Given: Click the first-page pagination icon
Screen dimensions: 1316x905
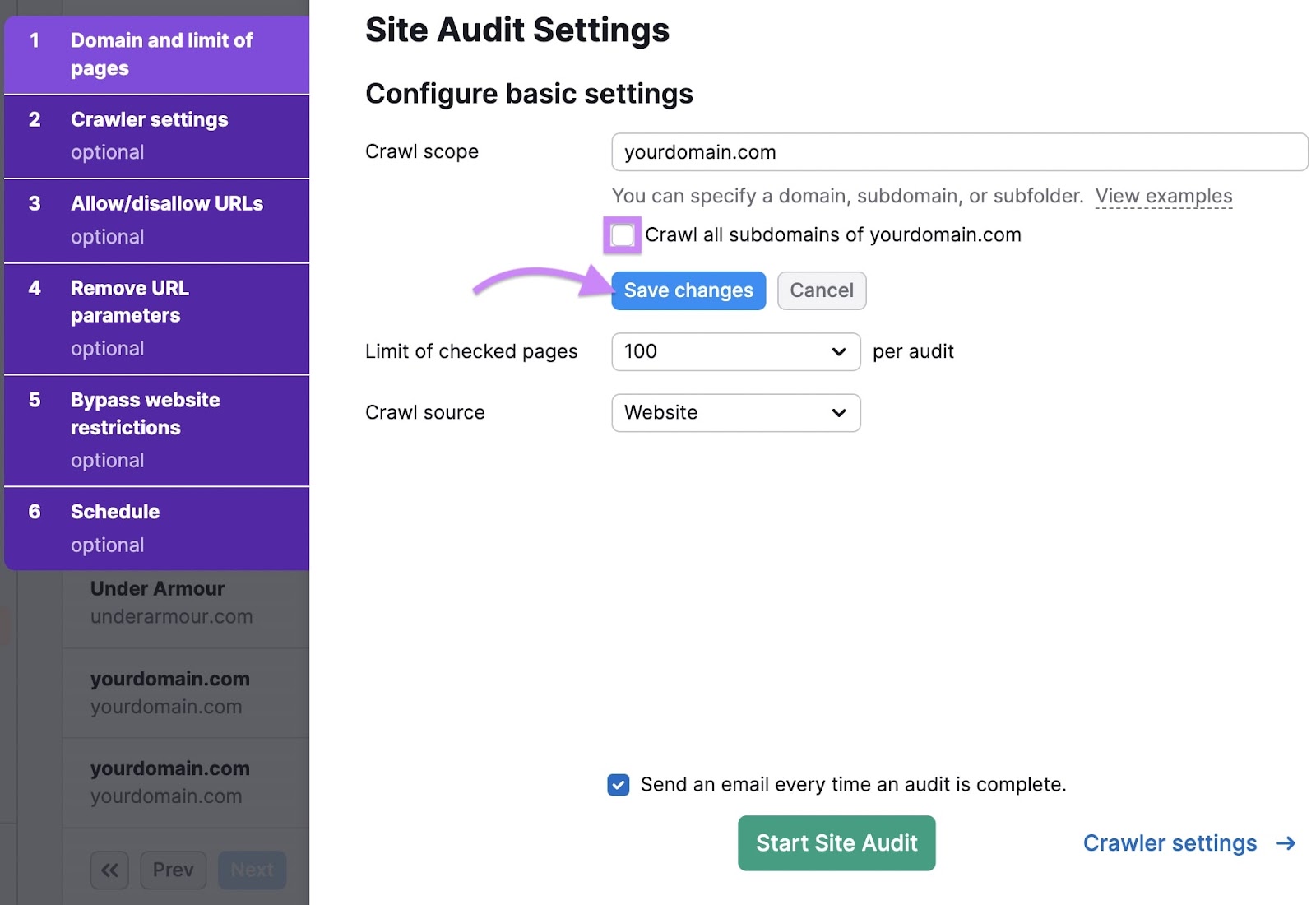Looking at the screenshot, I should coord(109,870).
